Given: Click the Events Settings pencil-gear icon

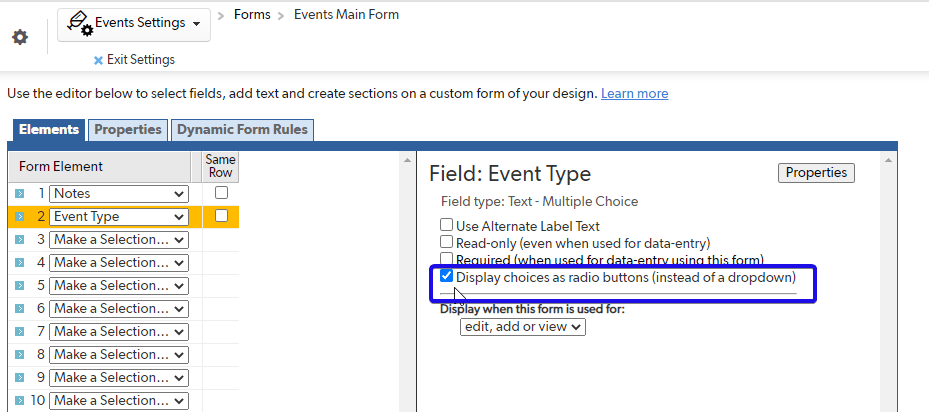Looking at the screenshot, I should (79, 24).
